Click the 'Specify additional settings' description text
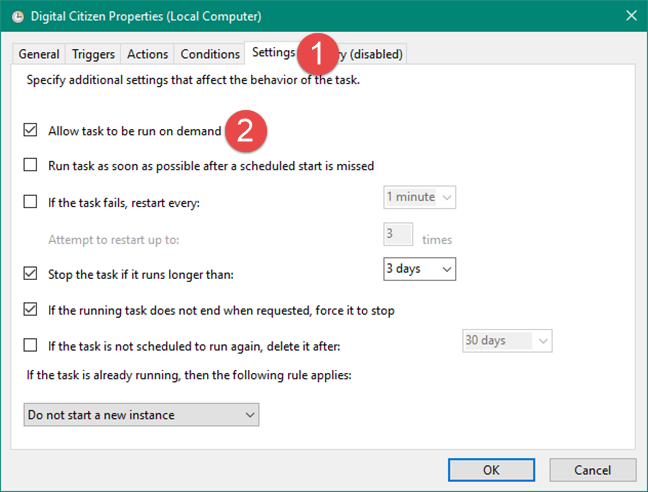 pyautogui.click(x=193, y=80)
